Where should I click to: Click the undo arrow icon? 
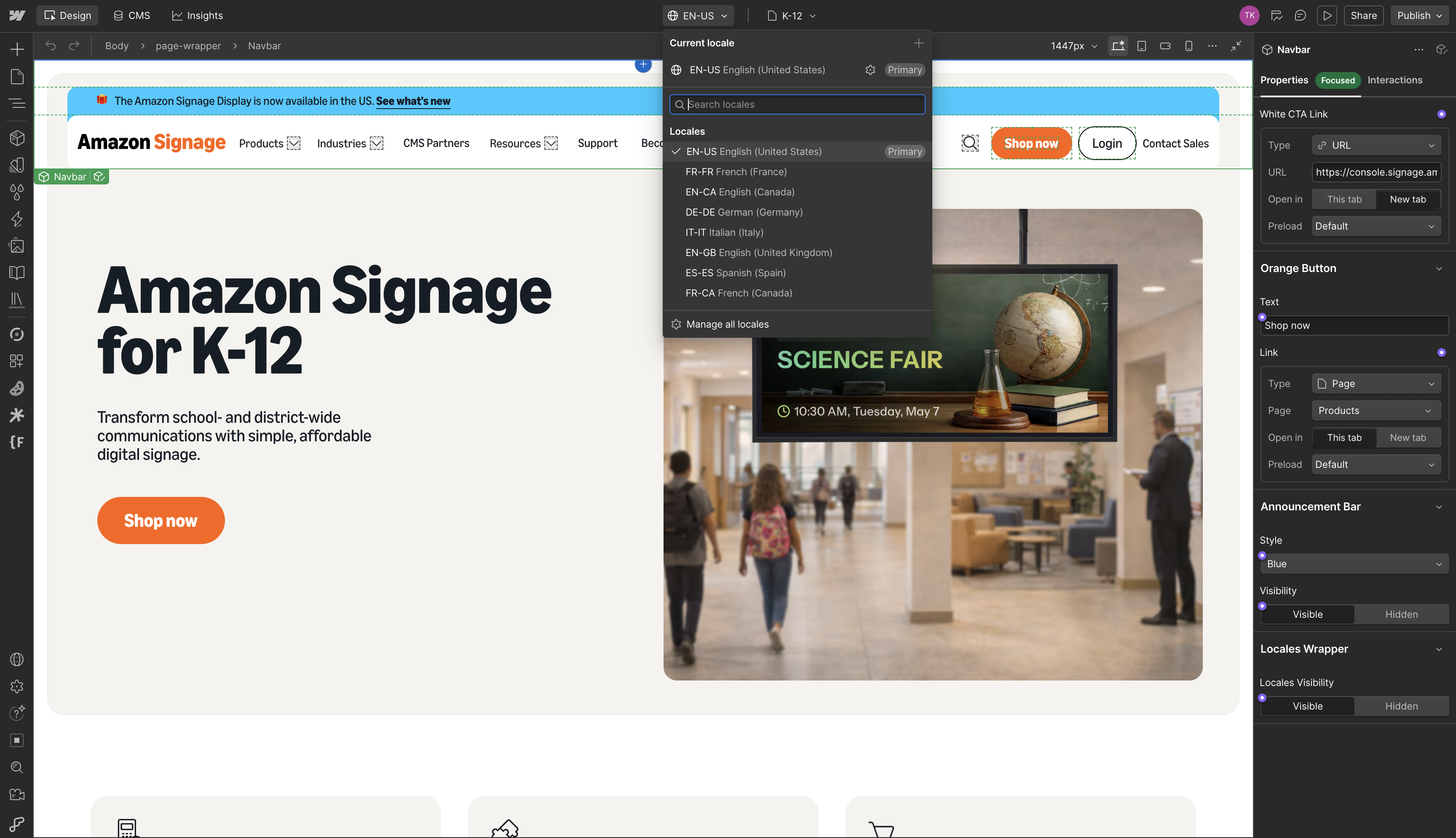click(x=51, y=45)
